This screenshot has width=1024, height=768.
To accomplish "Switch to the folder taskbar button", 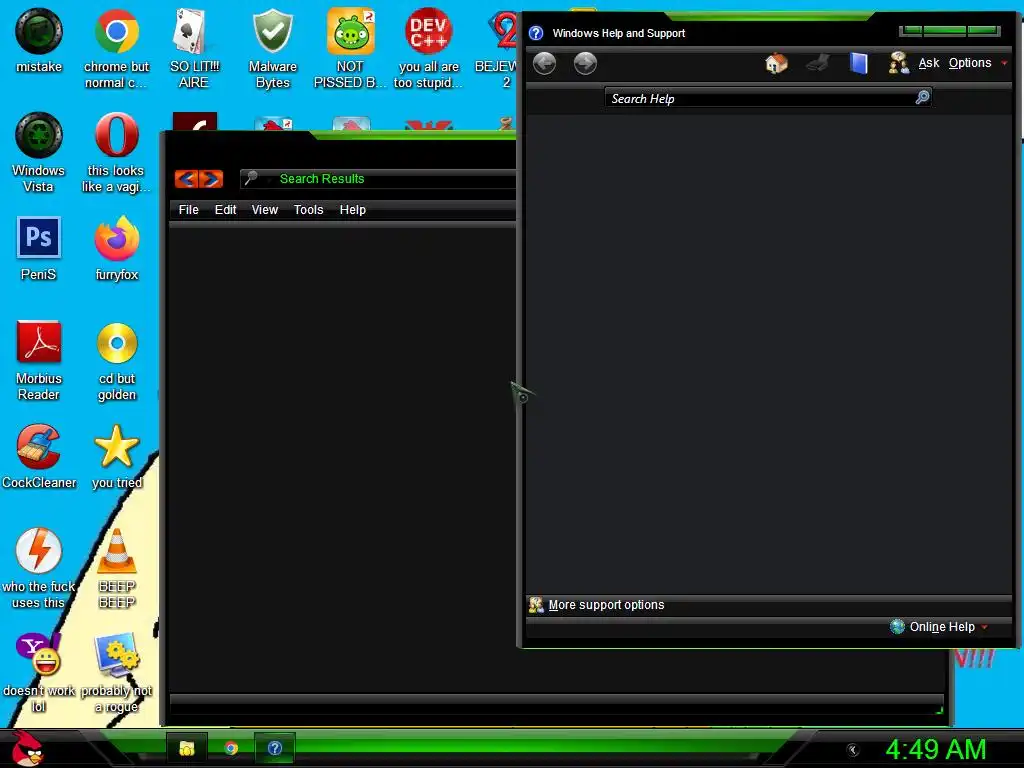I will point(187,748).
